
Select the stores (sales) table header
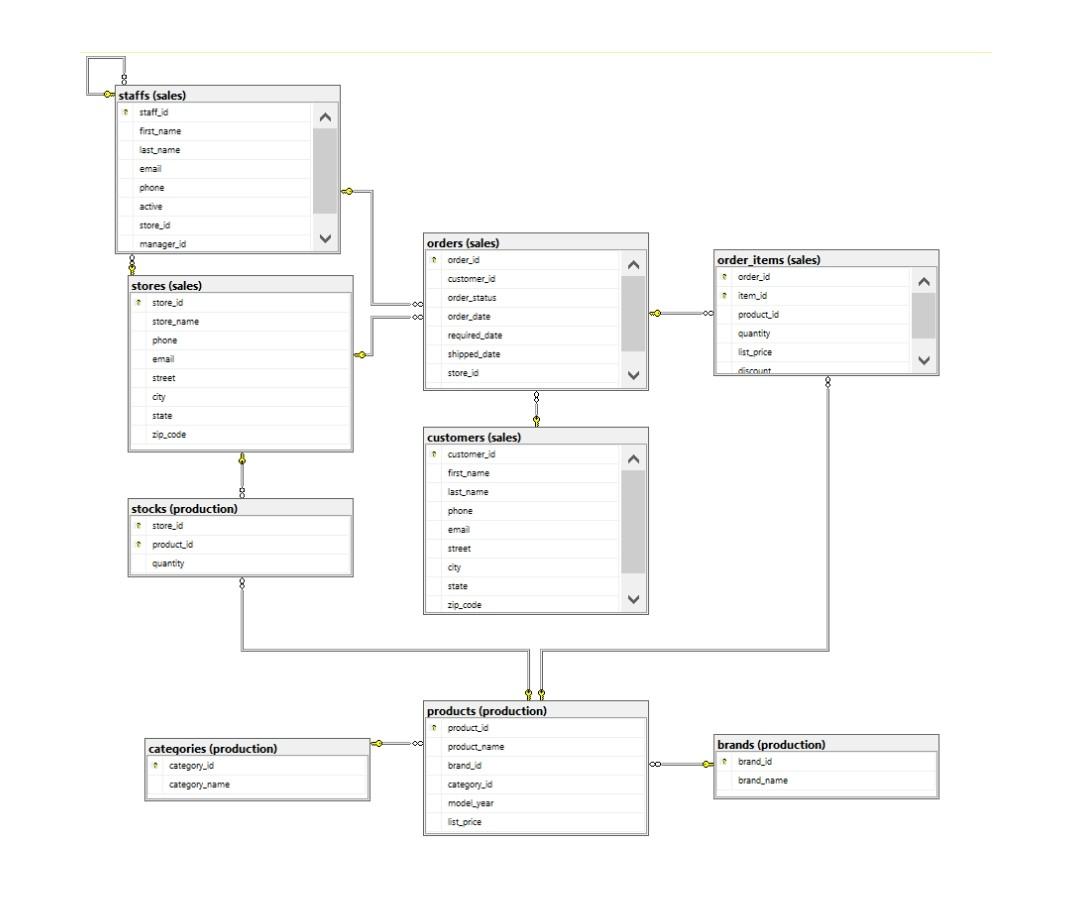click(240, 285)
